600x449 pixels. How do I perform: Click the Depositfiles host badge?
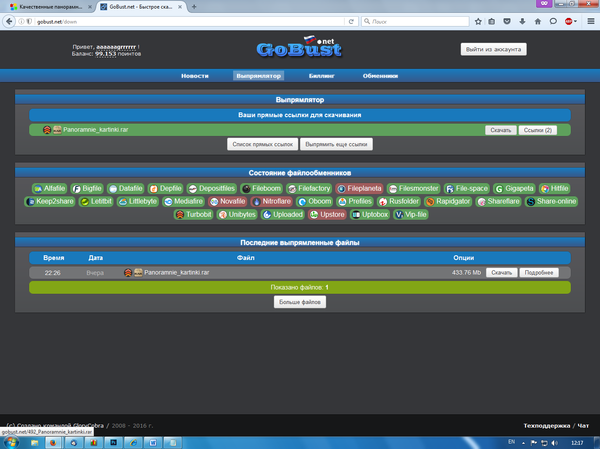pyautogui.click(x=212, y=188)
